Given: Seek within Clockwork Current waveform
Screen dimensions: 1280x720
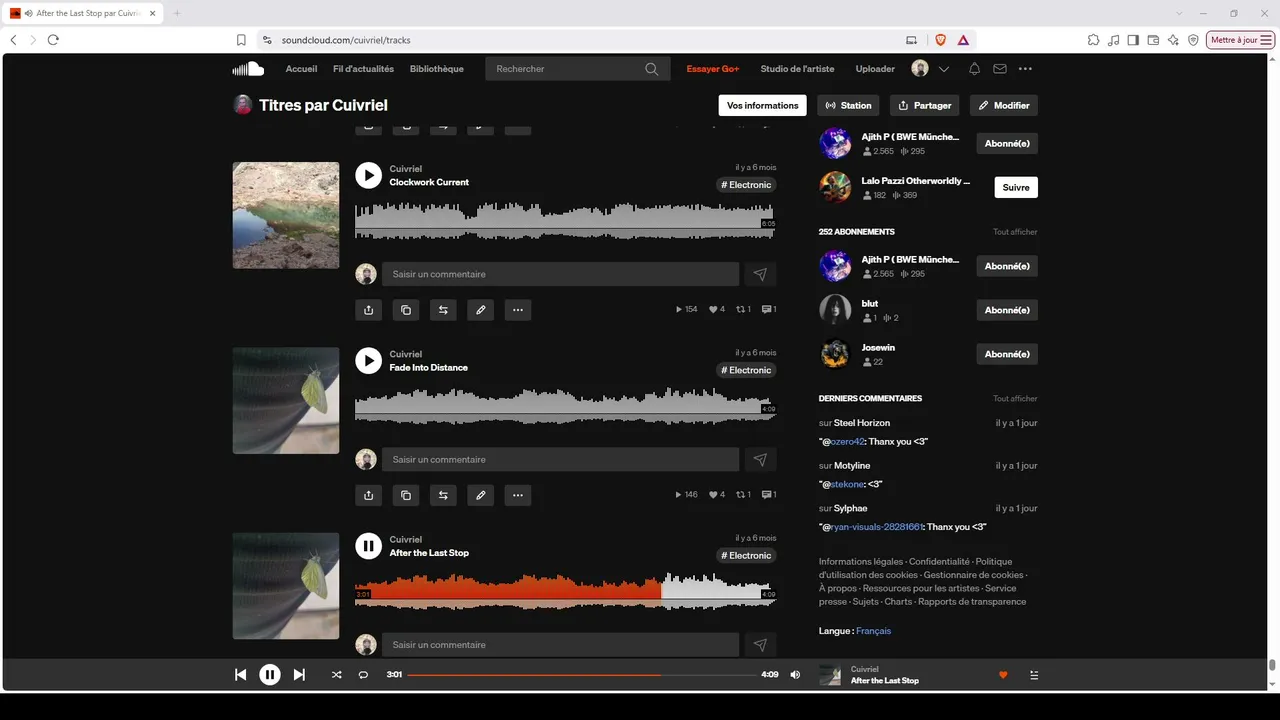Looking at the screenshot, I should pyautogui.click(x=565, y=221).
